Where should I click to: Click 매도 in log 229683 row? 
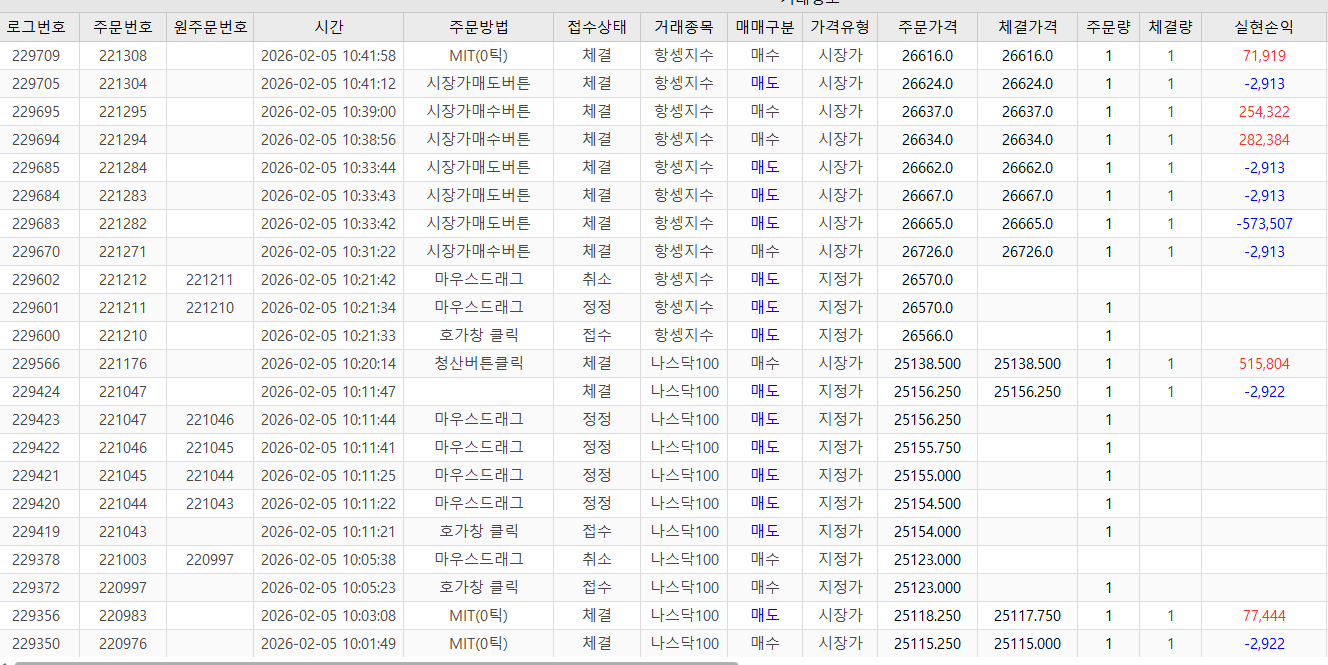point(765,224)
